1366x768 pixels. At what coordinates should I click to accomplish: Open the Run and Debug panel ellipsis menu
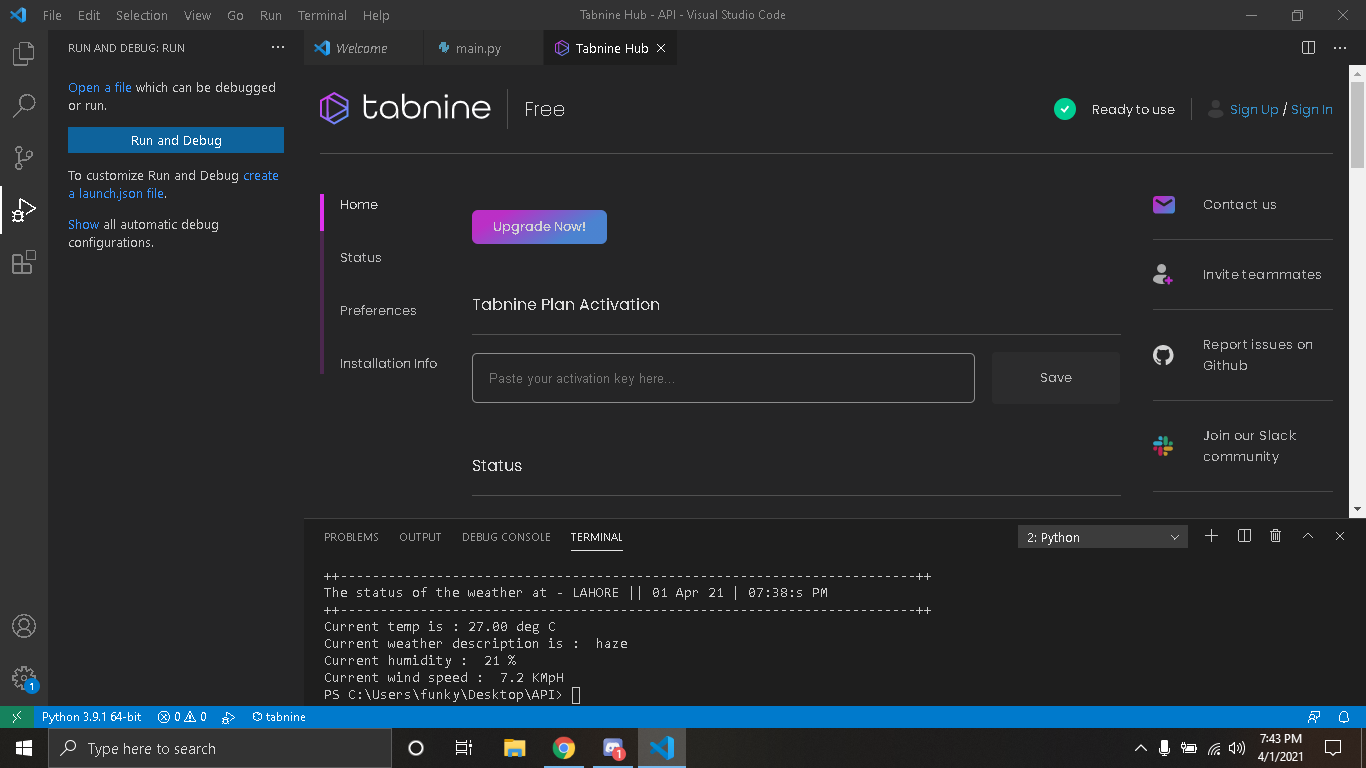(277, 47)
